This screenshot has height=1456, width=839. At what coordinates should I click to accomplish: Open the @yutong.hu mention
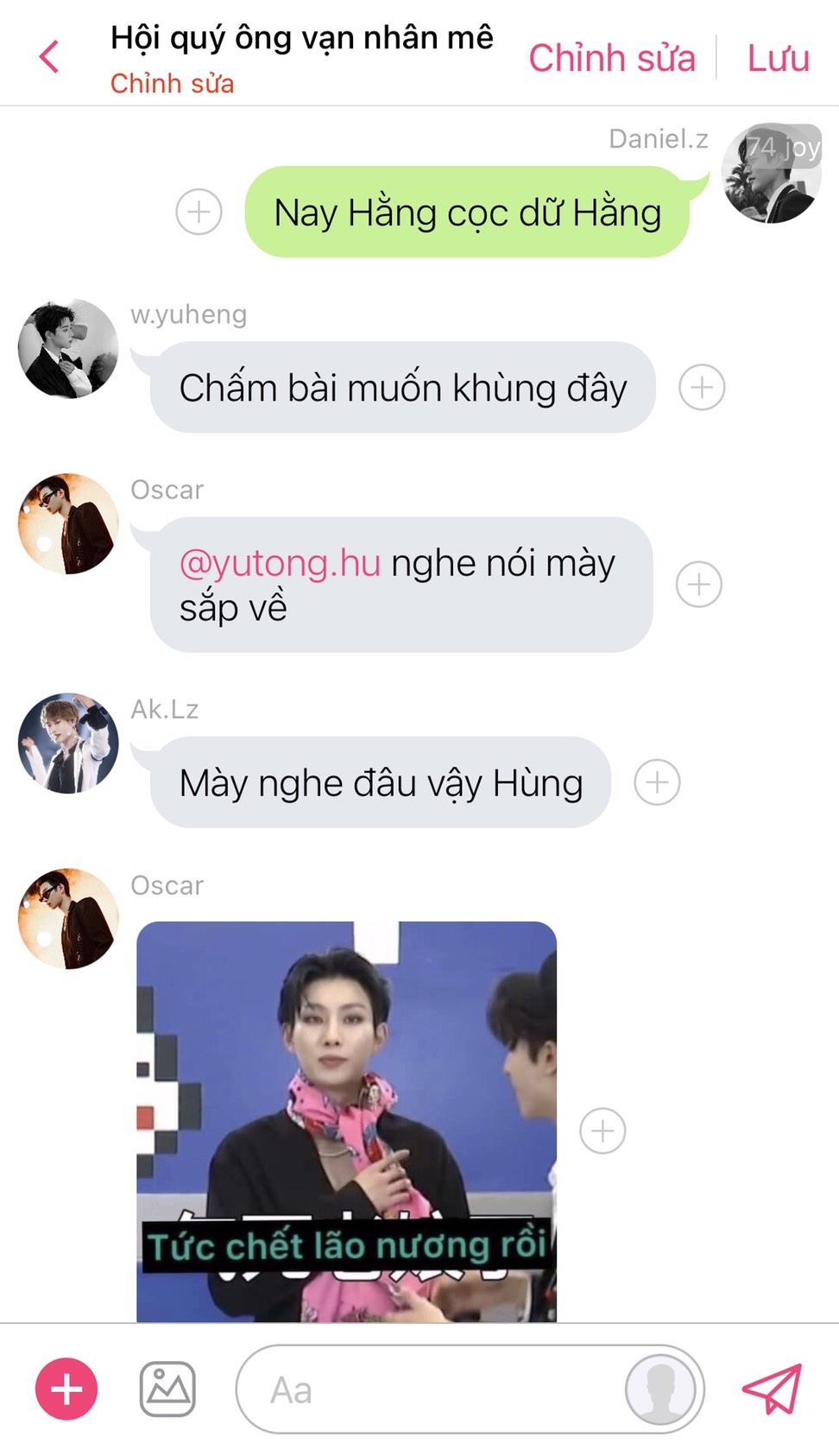pyautogui.click(x=280, y=563)
